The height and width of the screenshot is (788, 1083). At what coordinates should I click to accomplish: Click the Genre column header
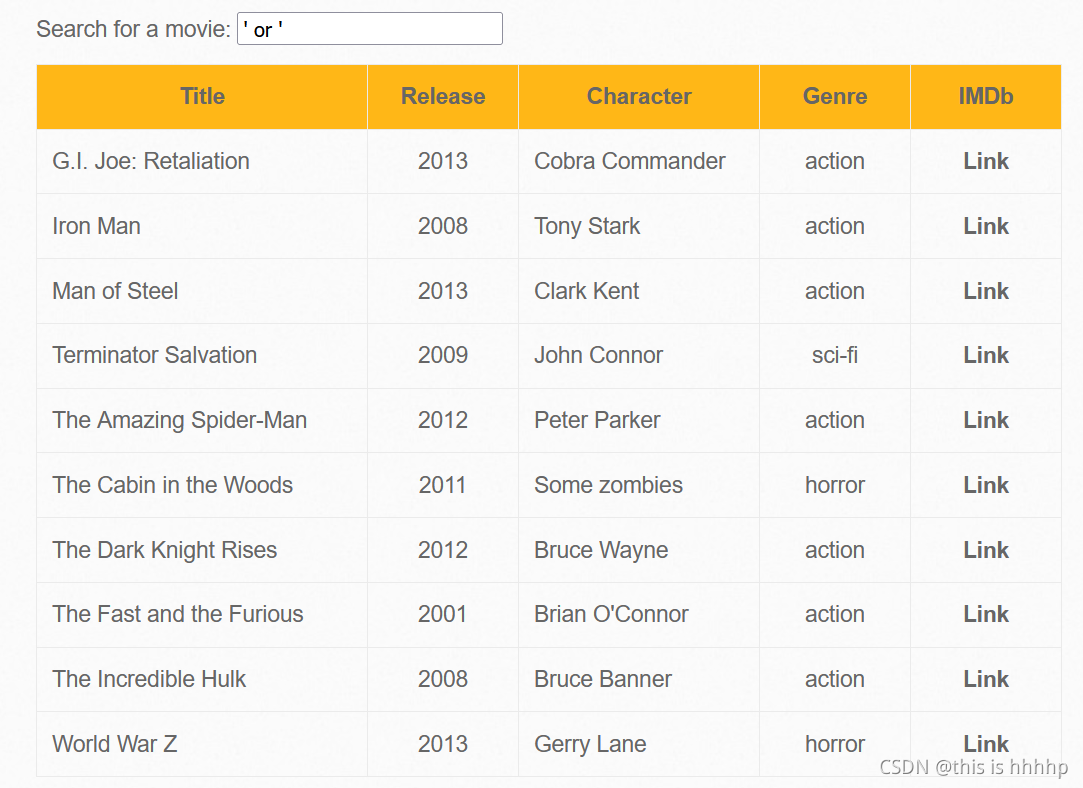[x=834, y=97]
